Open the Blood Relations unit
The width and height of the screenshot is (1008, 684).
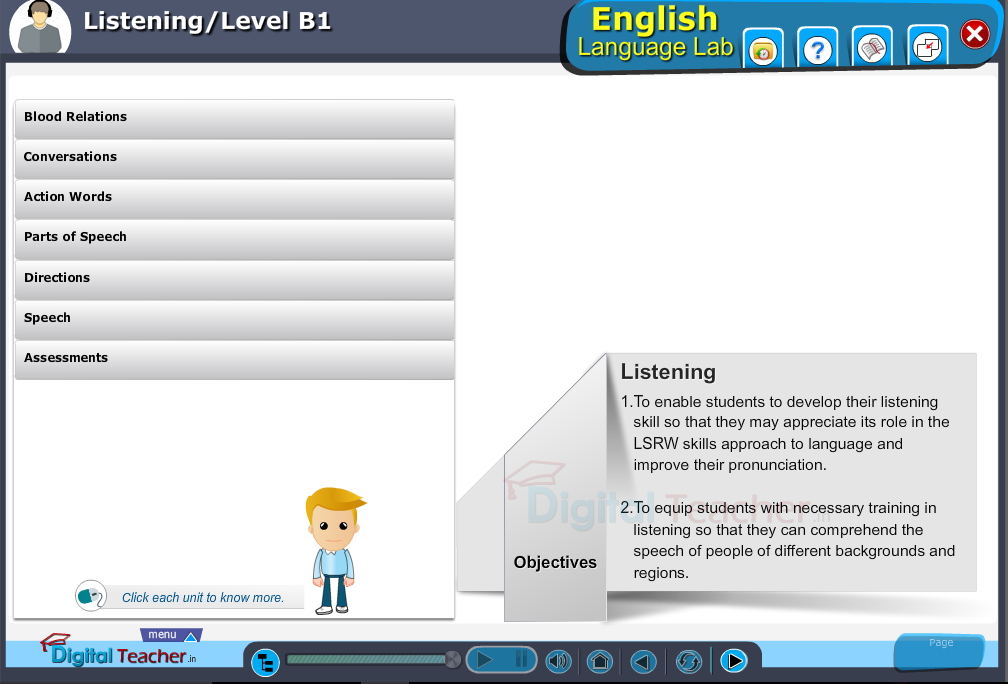point(234,118)
